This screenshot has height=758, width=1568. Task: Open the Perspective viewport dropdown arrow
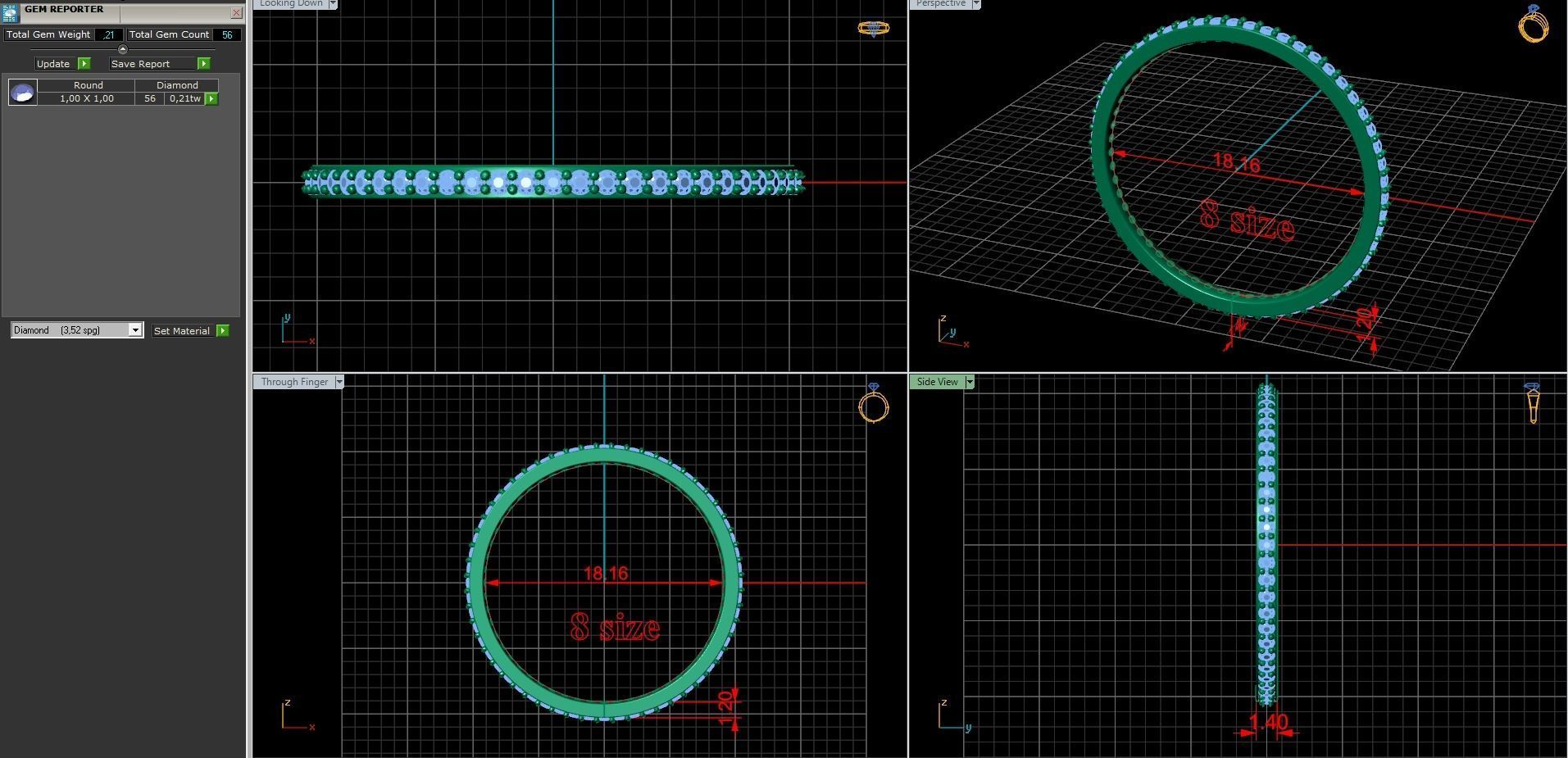click(x=975, y=3)
